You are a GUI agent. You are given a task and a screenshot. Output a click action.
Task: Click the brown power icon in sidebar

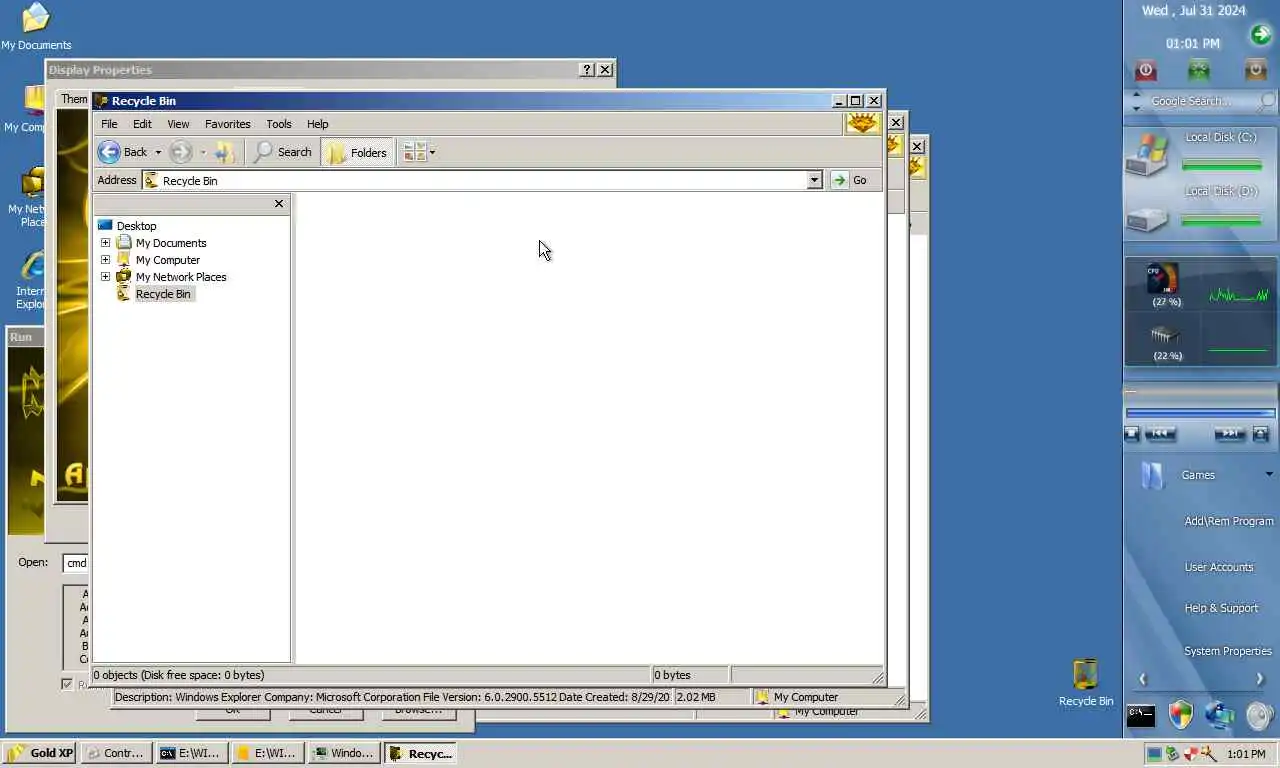(x=1255, y=70)
